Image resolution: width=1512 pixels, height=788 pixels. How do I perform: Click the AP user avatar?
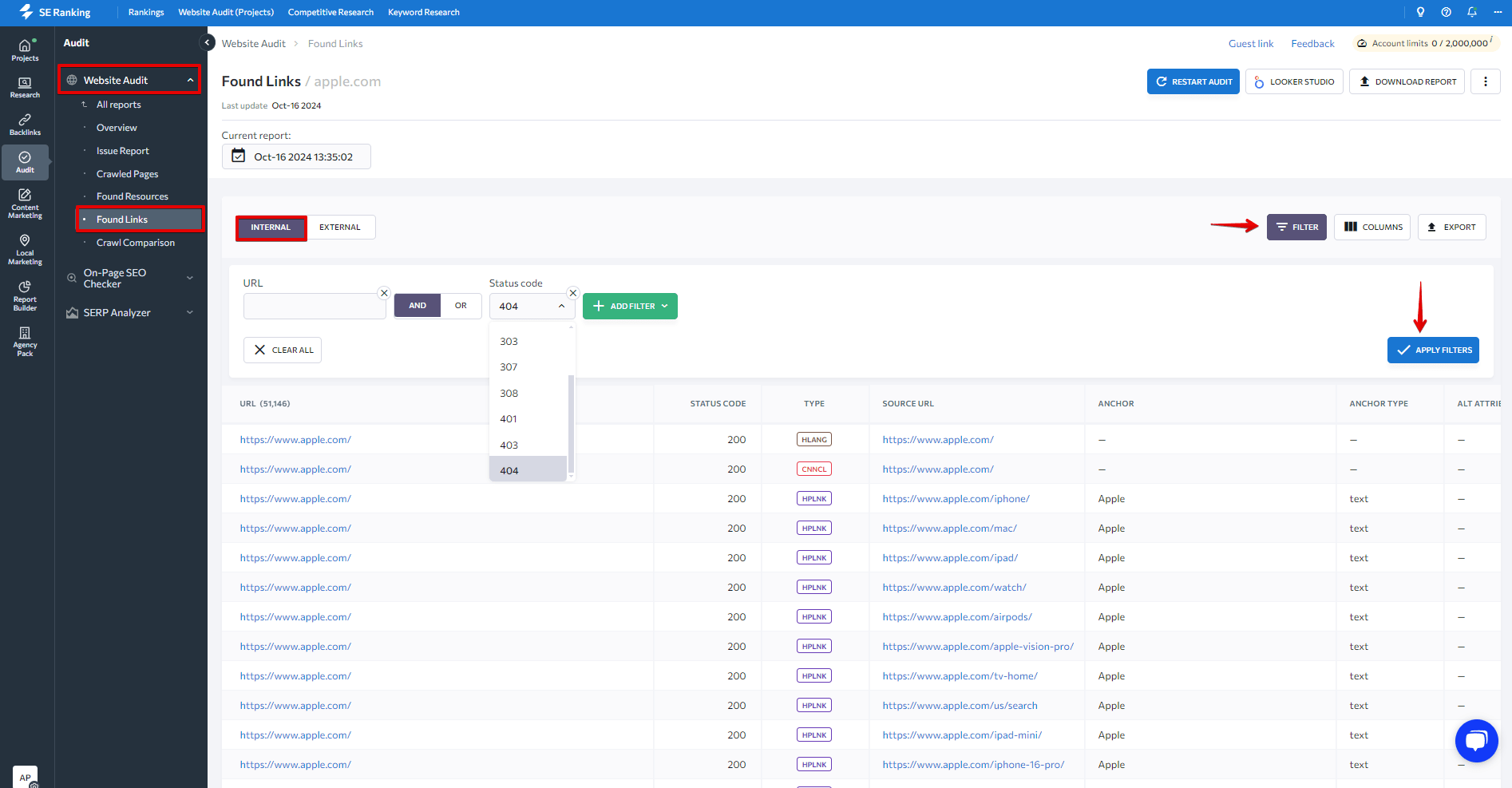[25, 777]
